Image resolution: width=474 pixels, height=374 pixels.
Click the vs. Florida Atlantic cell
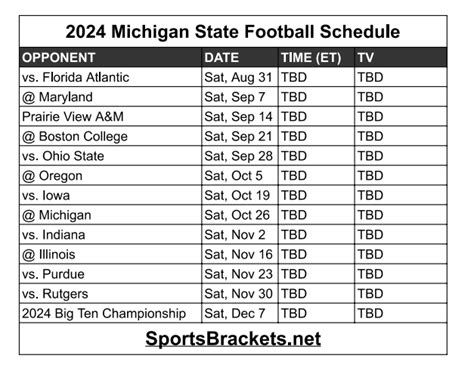coord(111,77)
